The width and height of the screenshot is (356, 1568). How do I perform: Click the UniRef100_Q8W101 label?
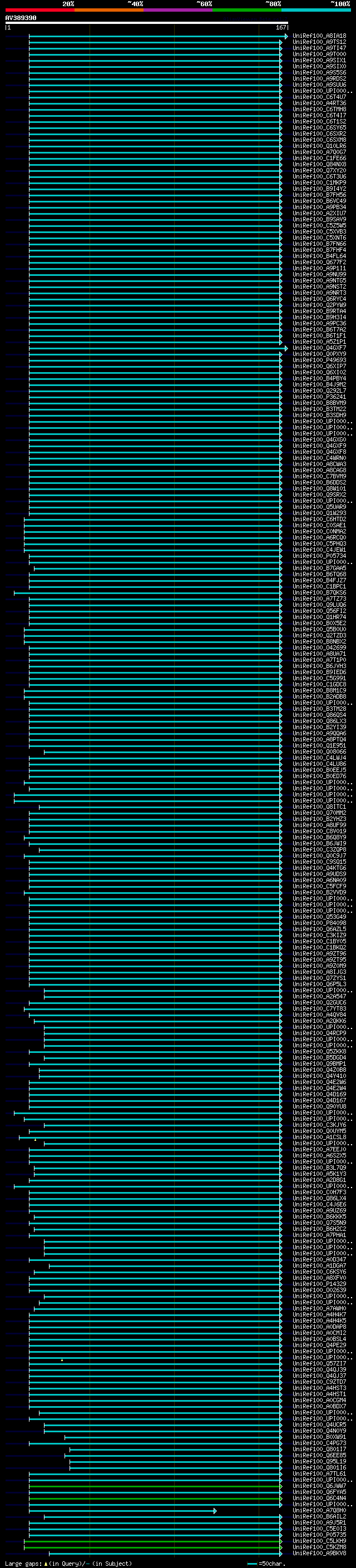pos(319,488)
